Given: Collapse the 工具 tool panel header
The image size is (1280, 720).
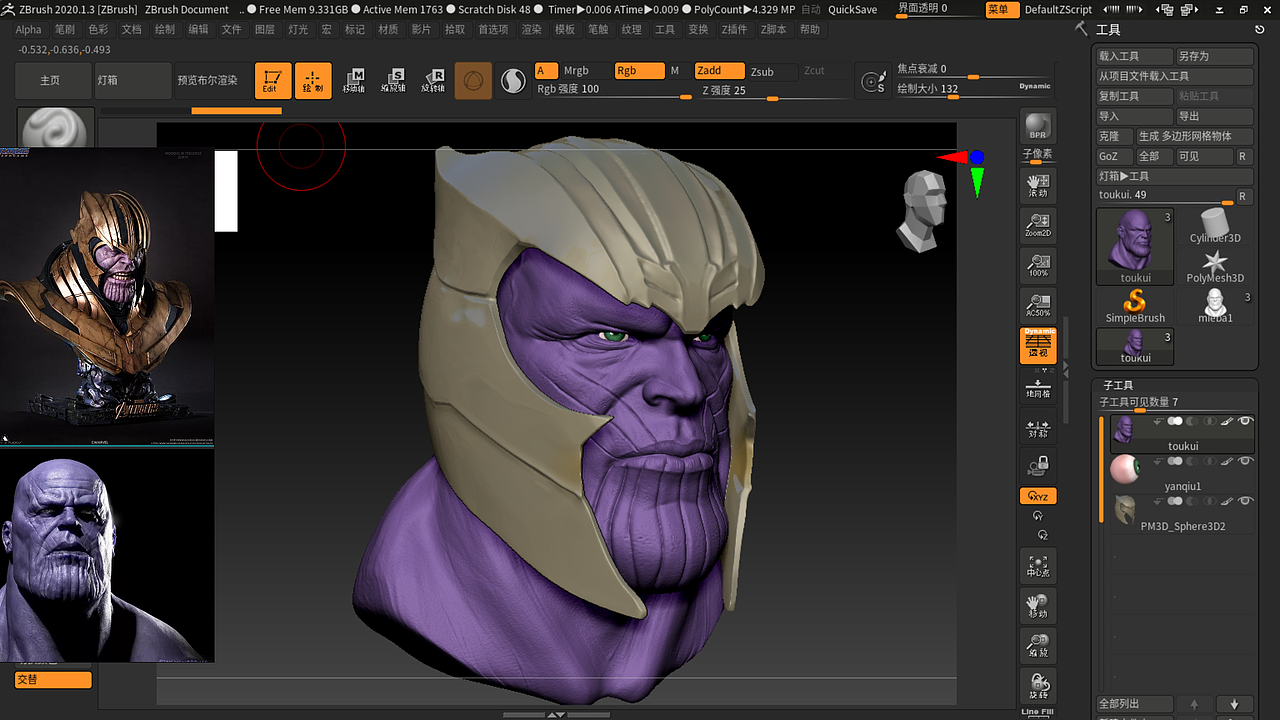Looking at the screenshot, I should [x=1108, y=31].
